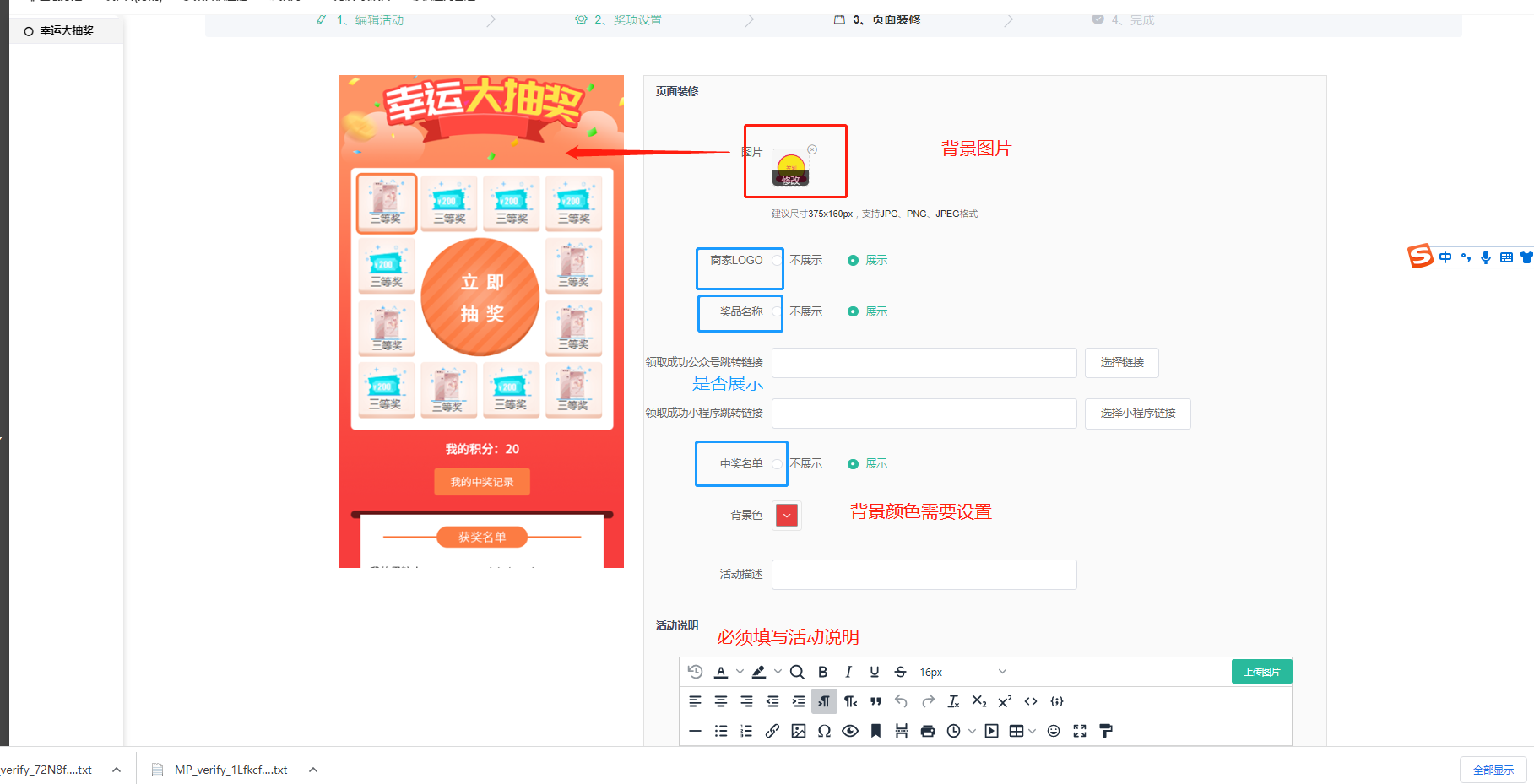Click the print icon in the editor

coord(928,731)
